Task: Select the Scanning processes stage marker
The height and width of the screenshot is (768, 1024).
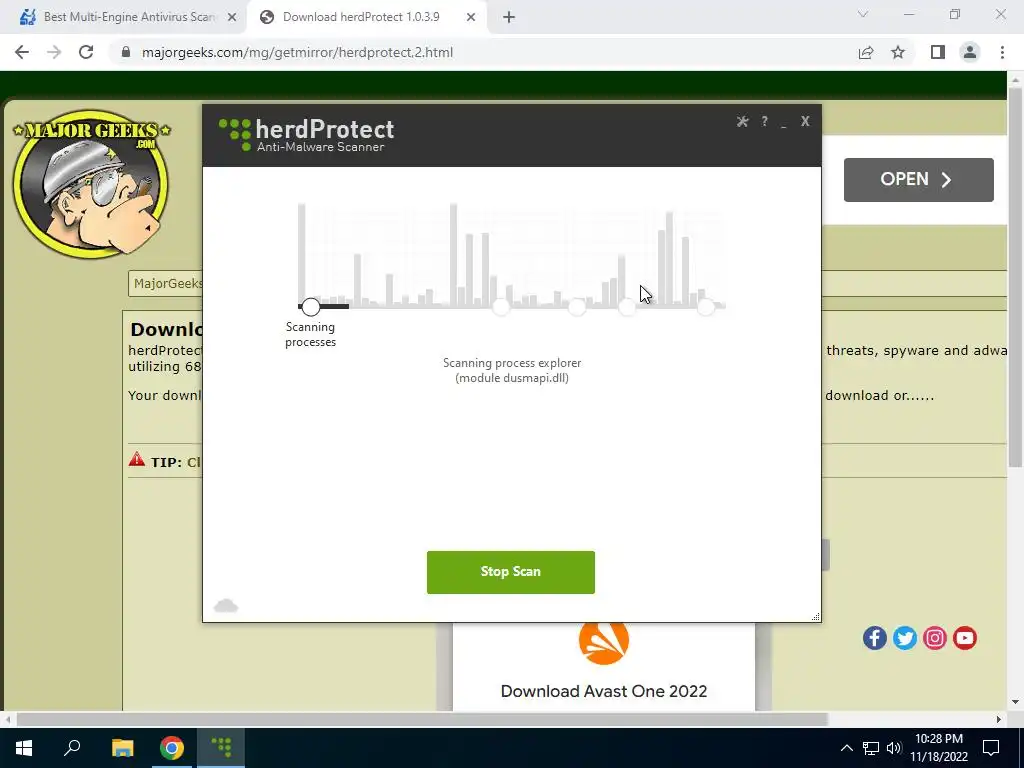Action: pyautogui.click(x=311, y=306)
